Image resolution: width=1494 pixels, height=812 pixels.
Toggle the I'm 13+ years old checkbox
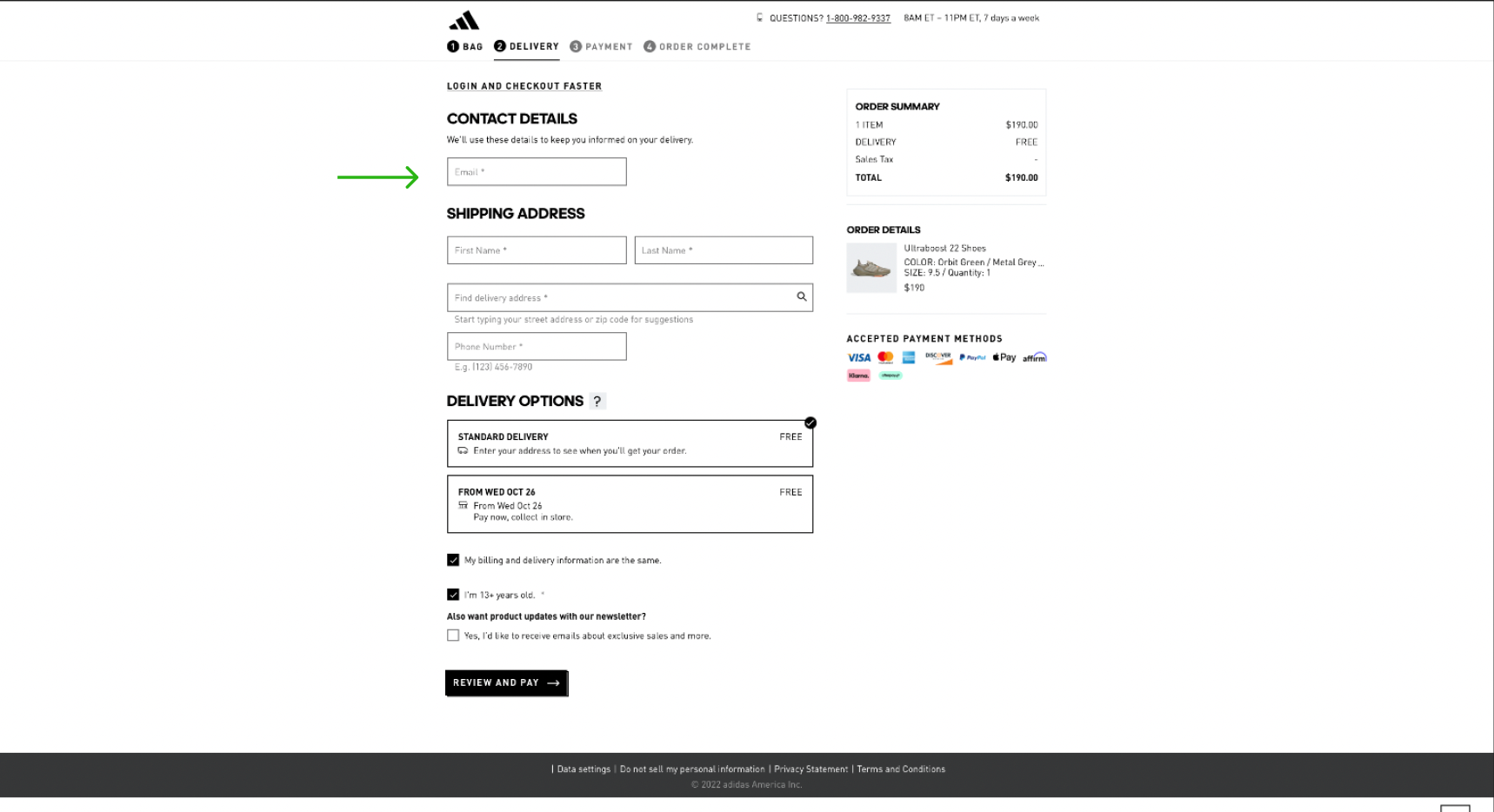pyautogui.click(x=453, y=595)
